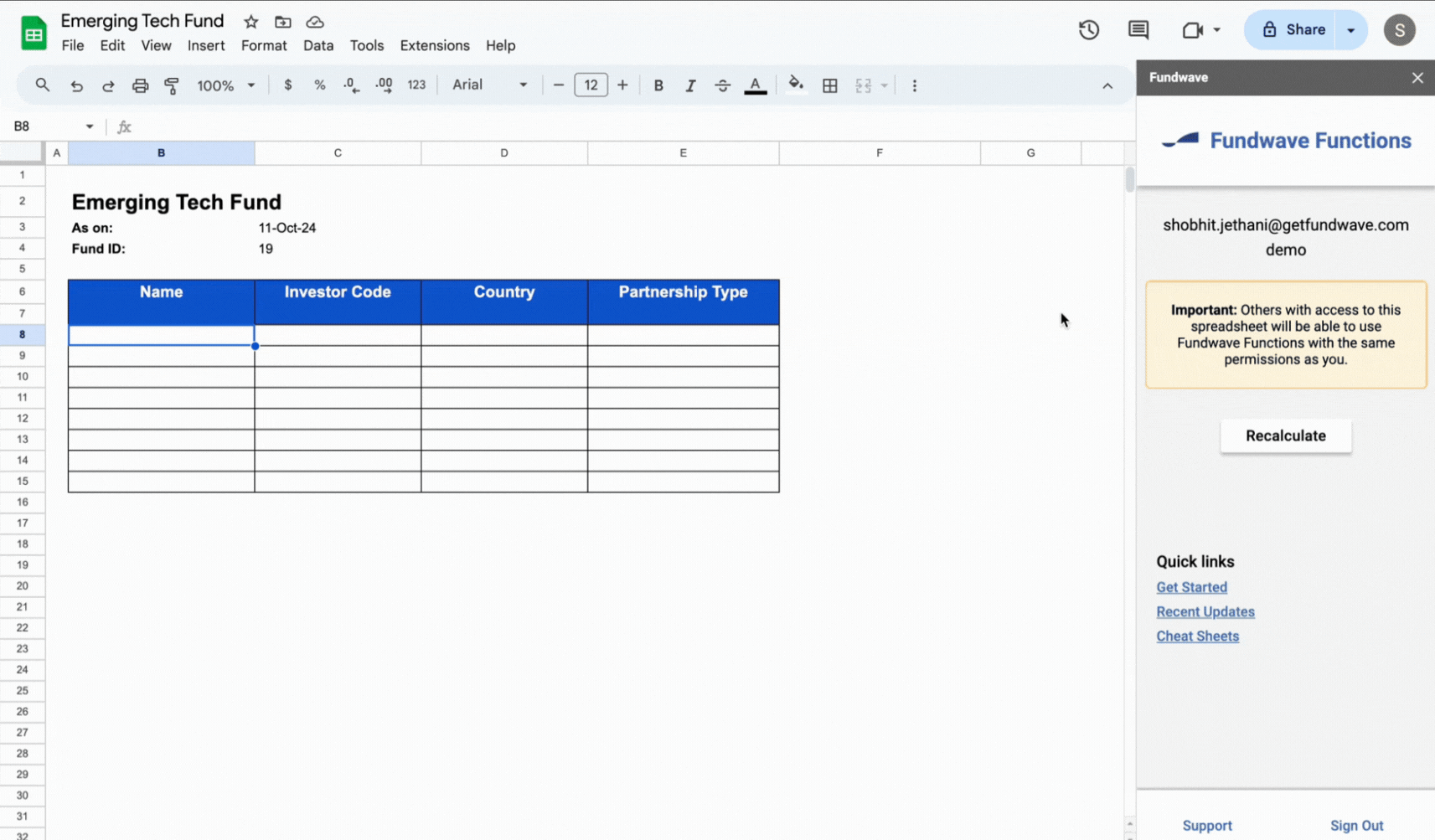Collapse the menus with the chevron arrow

1107,85
